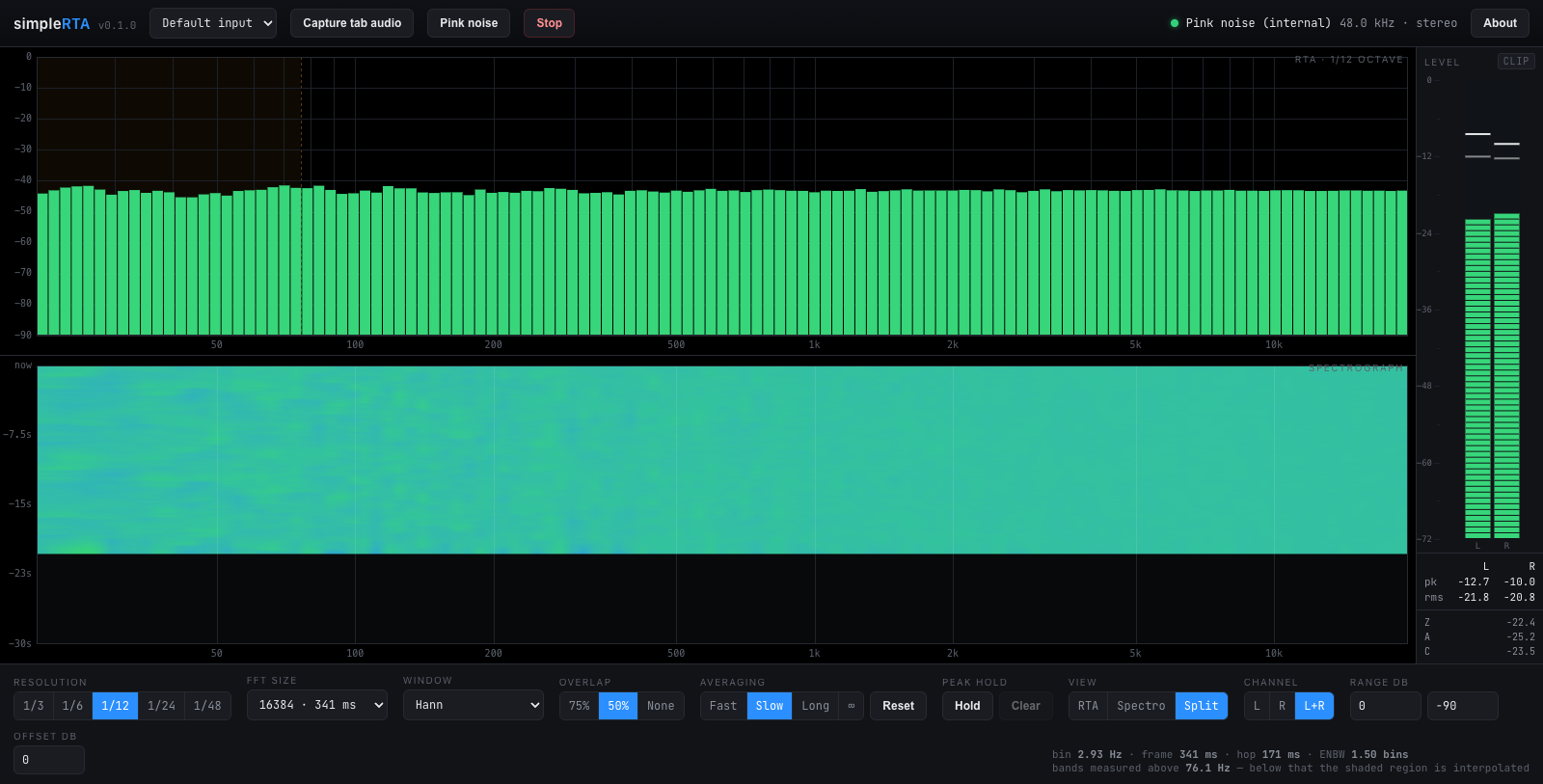The height and width of the screenshot is (784, 1543).
Task: Switch to the Spectro view
Action: (1141, 706)
